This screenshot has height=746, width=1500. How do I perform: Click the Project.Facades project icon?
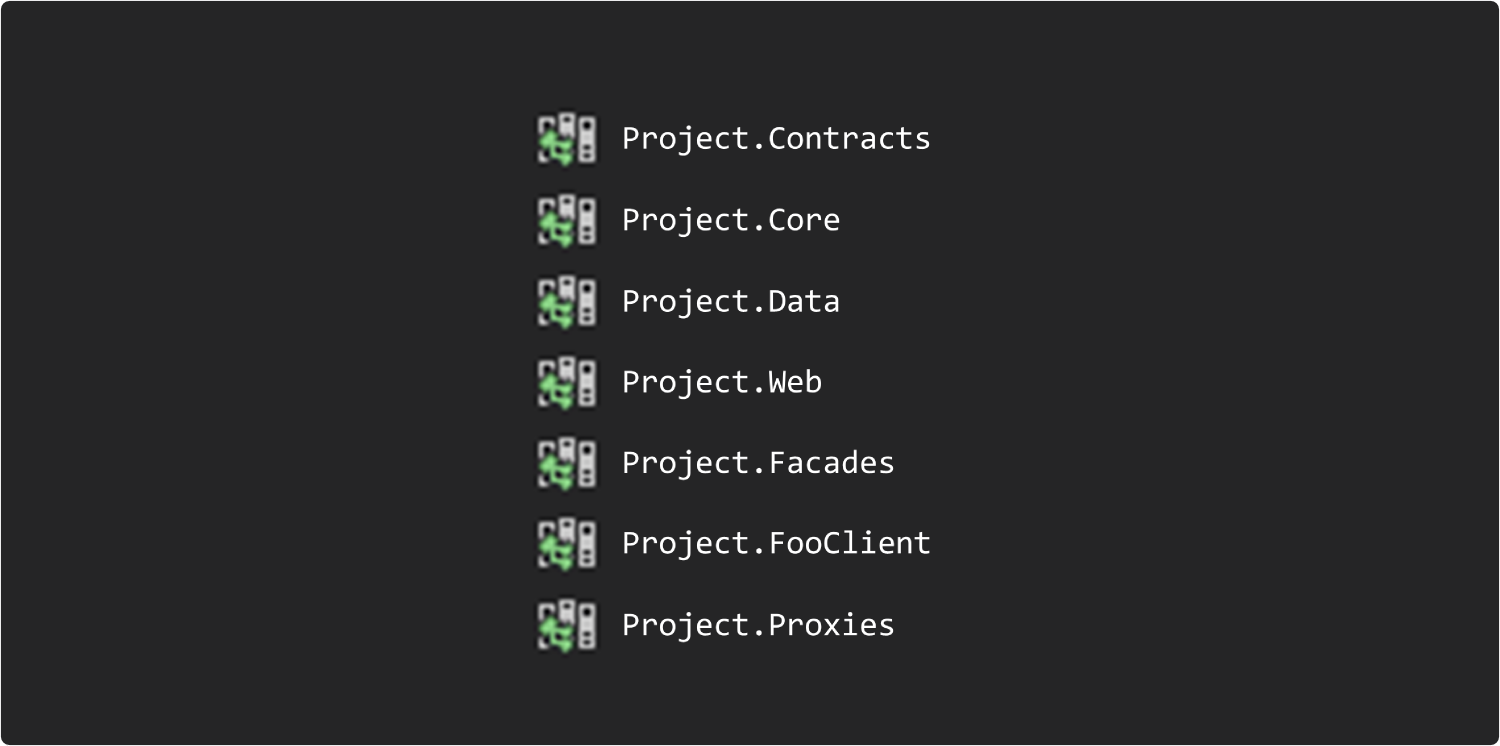pos(567,463)
